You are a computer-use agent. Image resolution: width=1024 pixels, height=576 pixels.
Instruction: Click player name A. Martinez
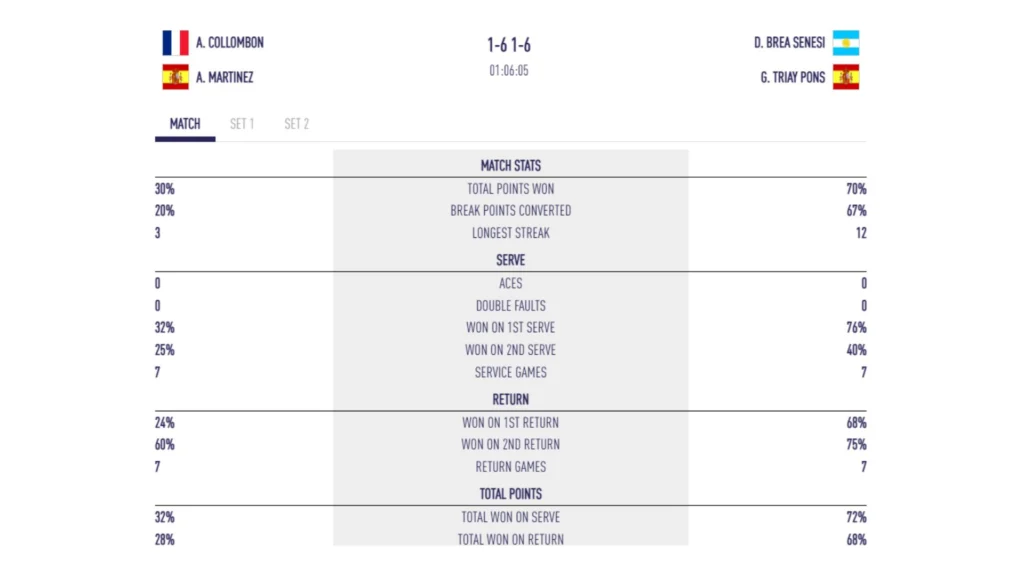tap(225, 77)
